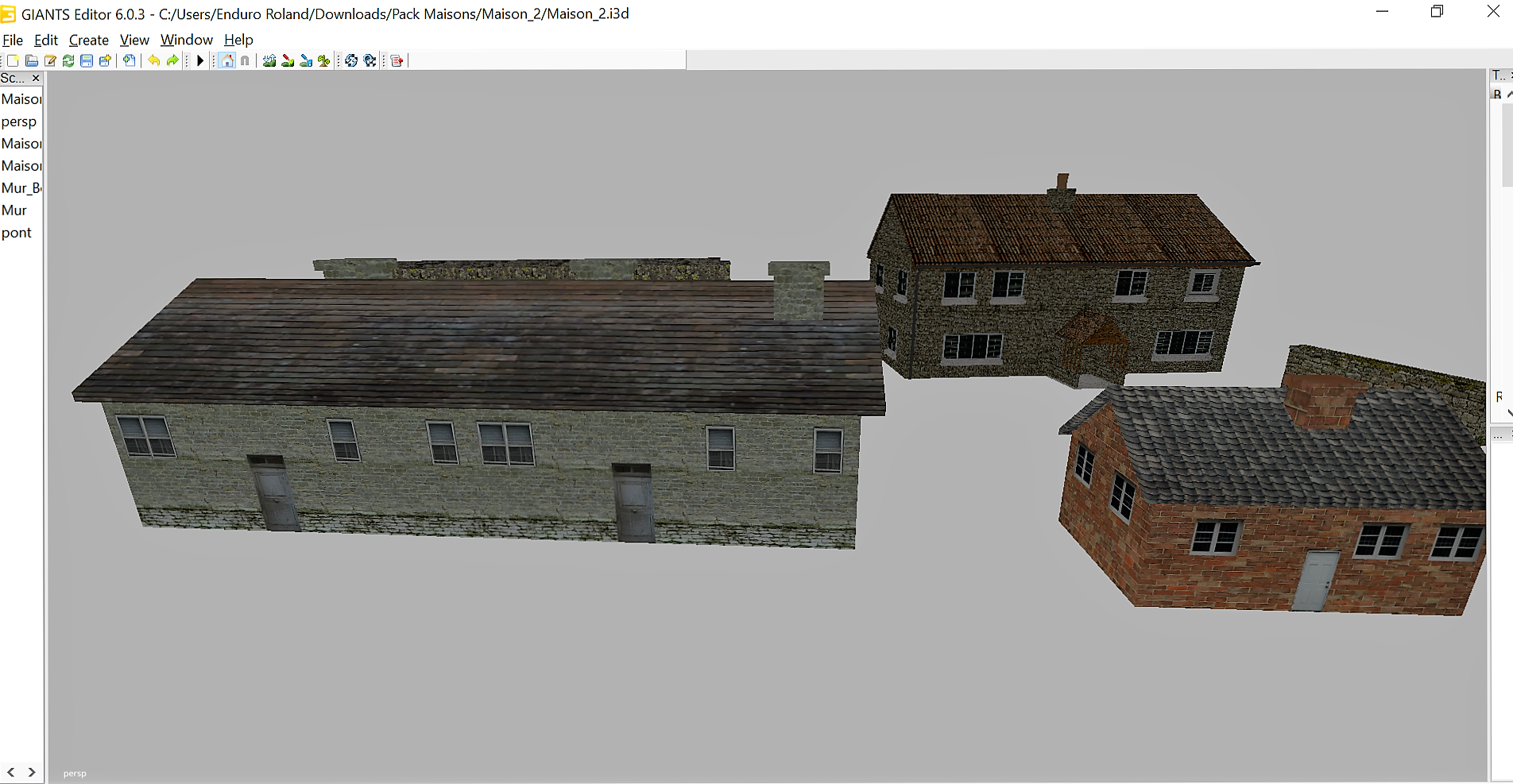Save the scene with the floppy disk icon
This screenshot has height=784, width=1513.
point(87,60)
